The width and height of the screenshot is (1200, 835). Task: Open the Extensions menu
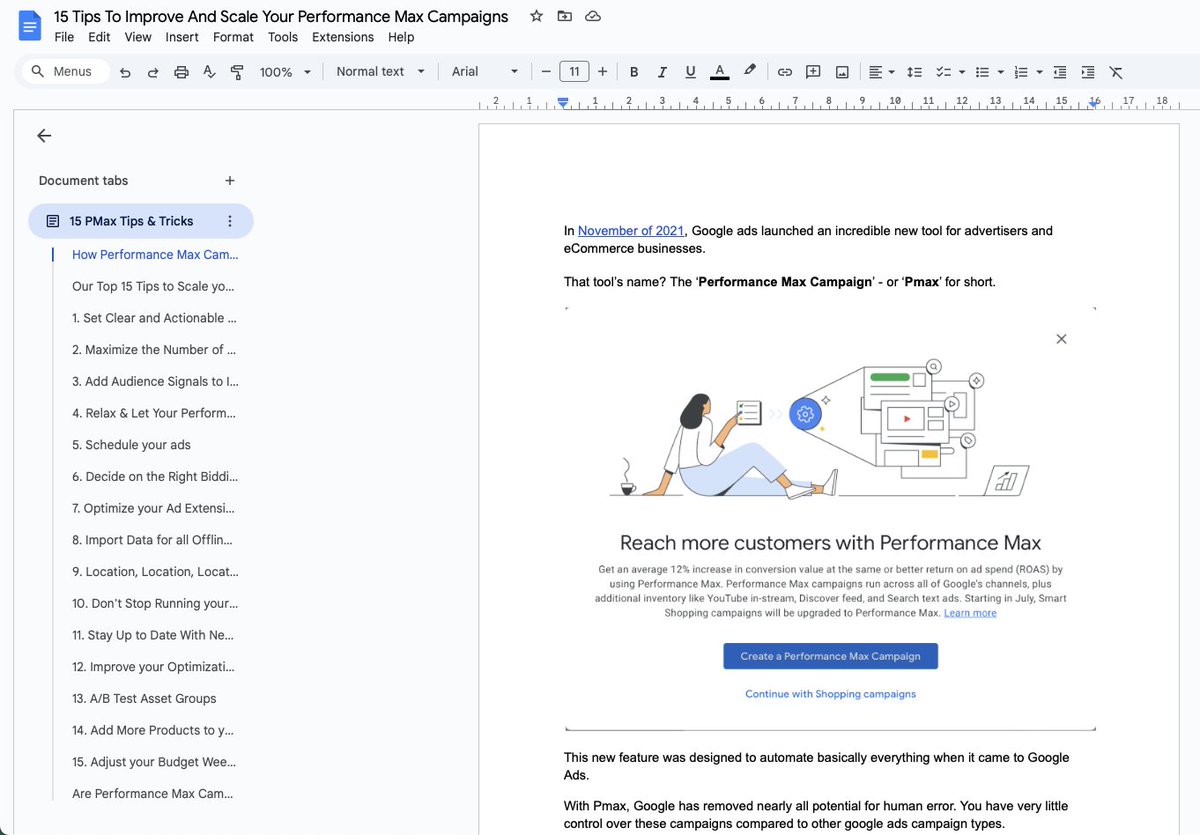click(x=343, y=37)
